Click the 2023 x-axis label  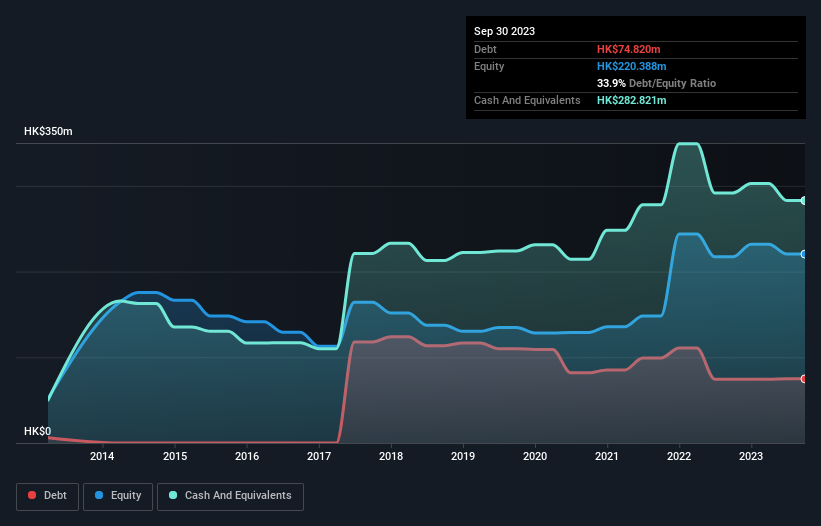pyautogui.click(x=751, y=456)
